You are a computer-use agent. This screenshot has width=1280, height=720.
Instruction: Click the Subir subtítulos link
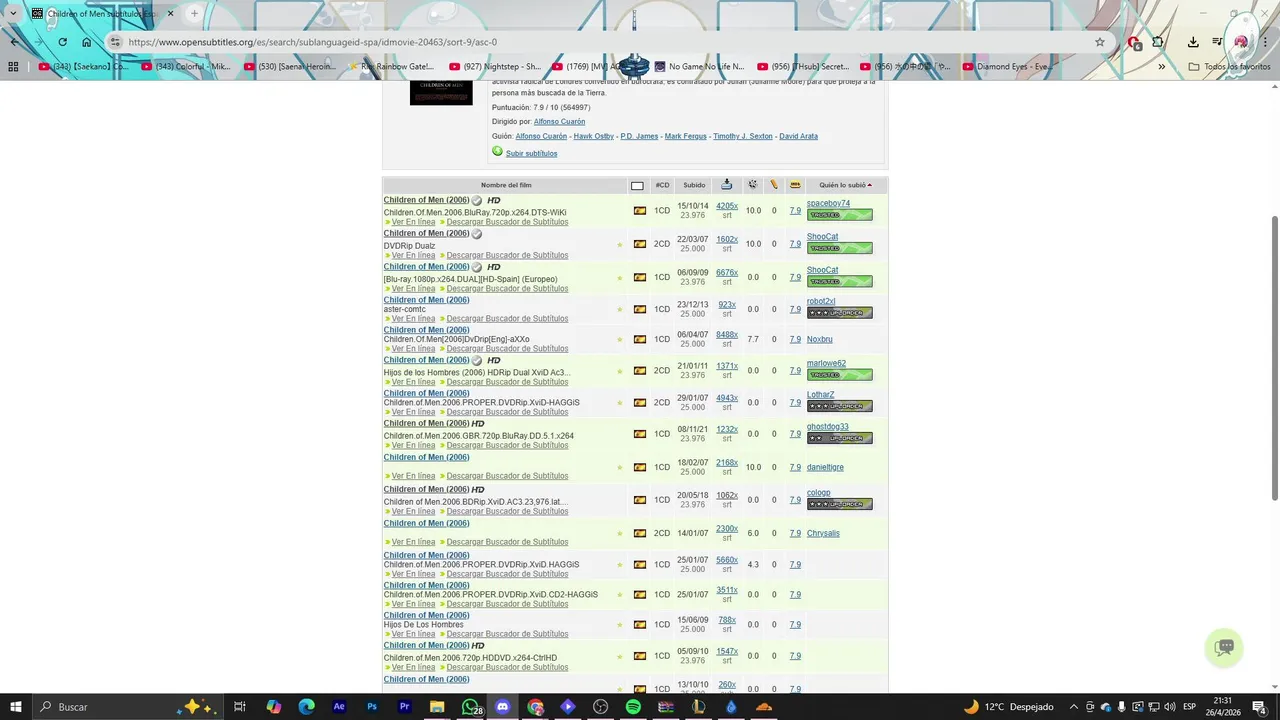tap(531, 153)
